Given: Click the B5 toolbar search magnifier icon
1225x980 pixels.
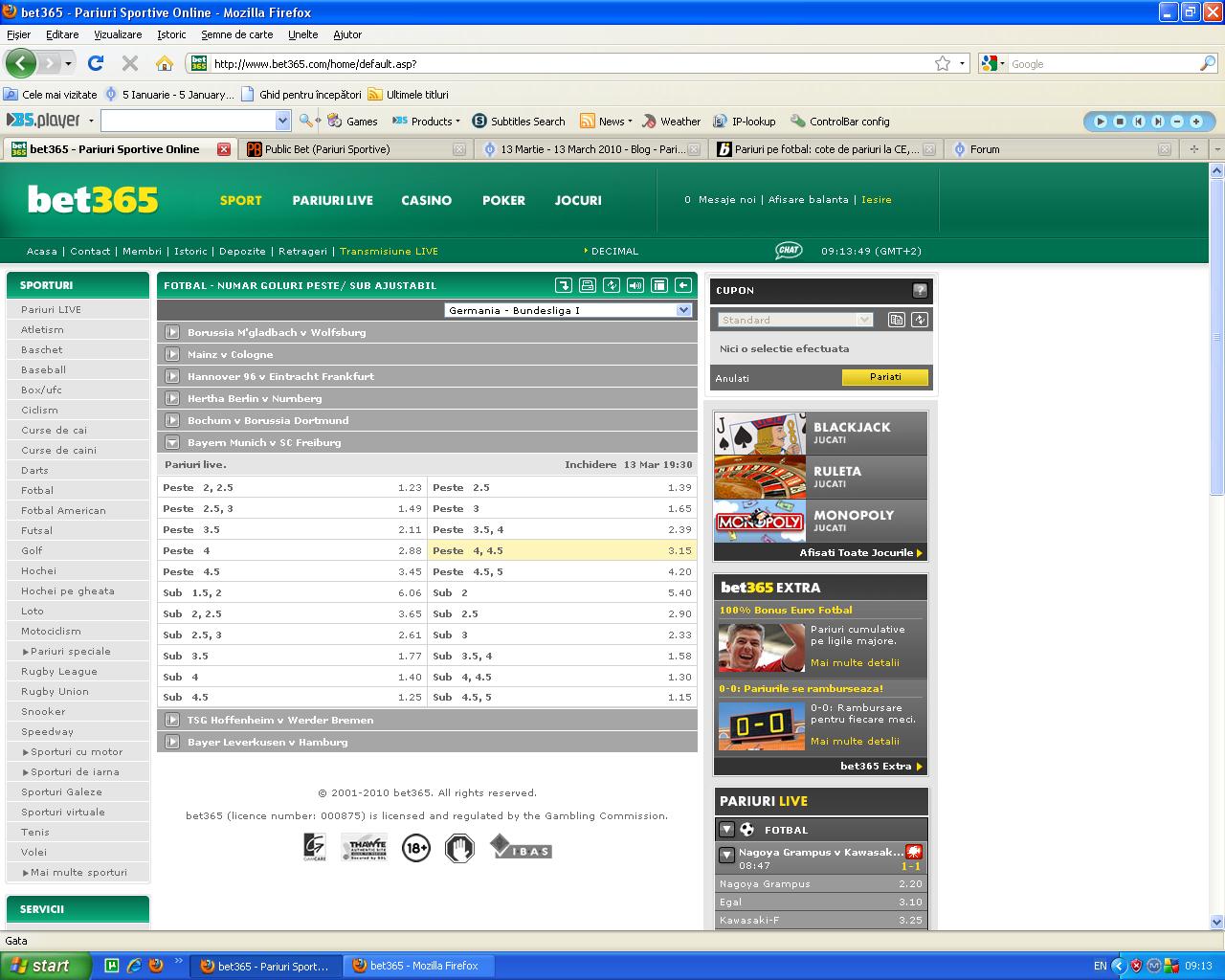Looking at the screenshot, I should click(306, 121).
